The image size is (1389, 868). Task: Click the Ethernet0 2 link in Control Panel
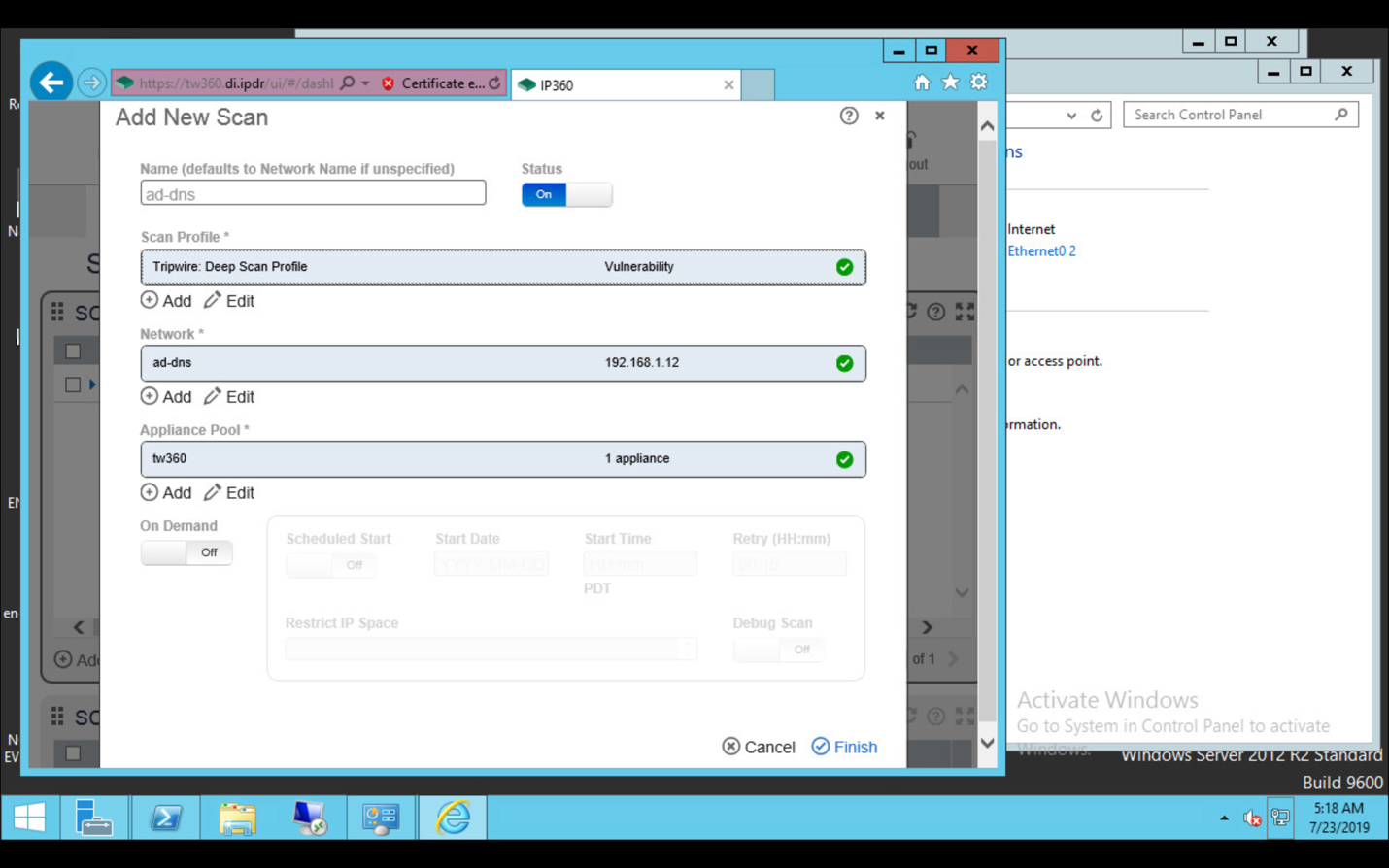click(1041, 251)
